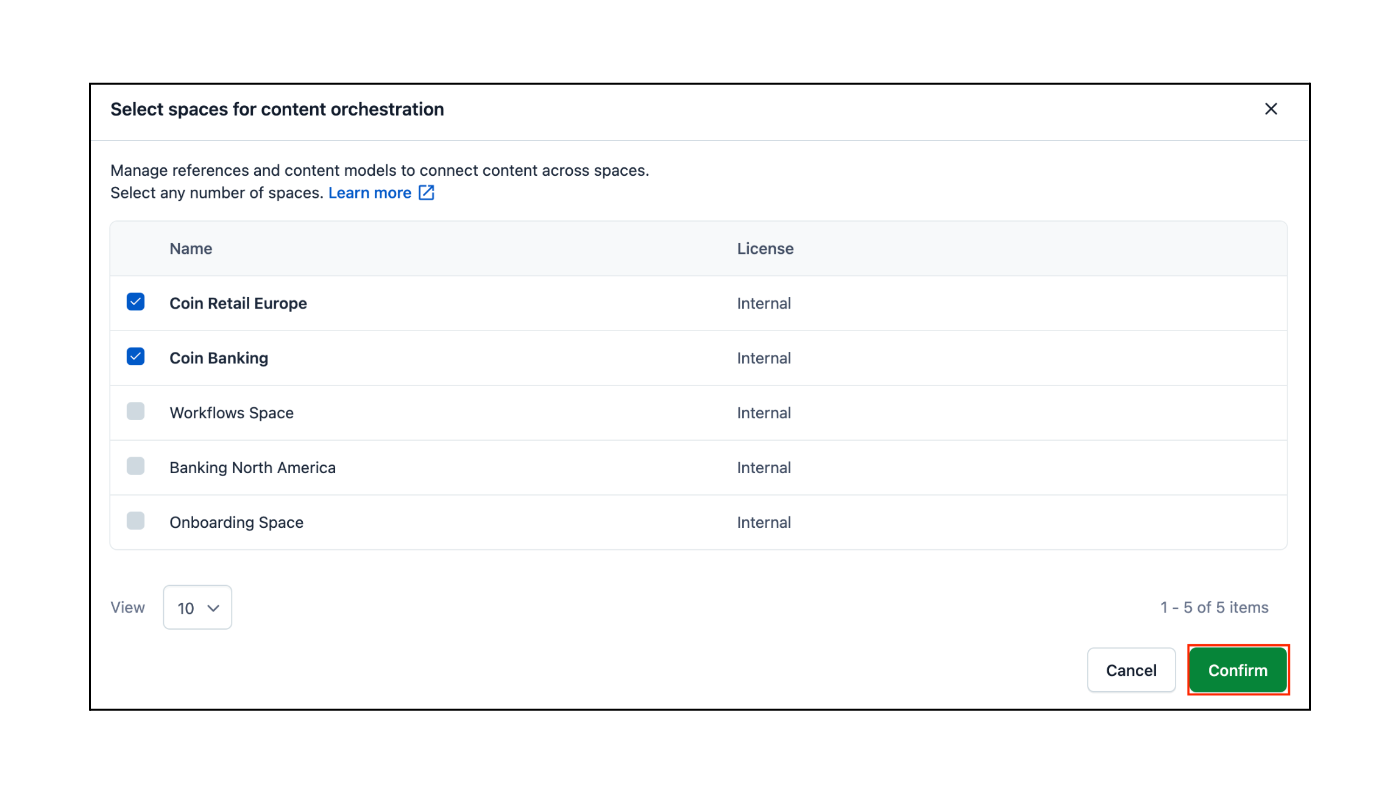This screenshot has height=802, width=1388.
Task: Enable the Banking North America checkbox
Action: 136,466
